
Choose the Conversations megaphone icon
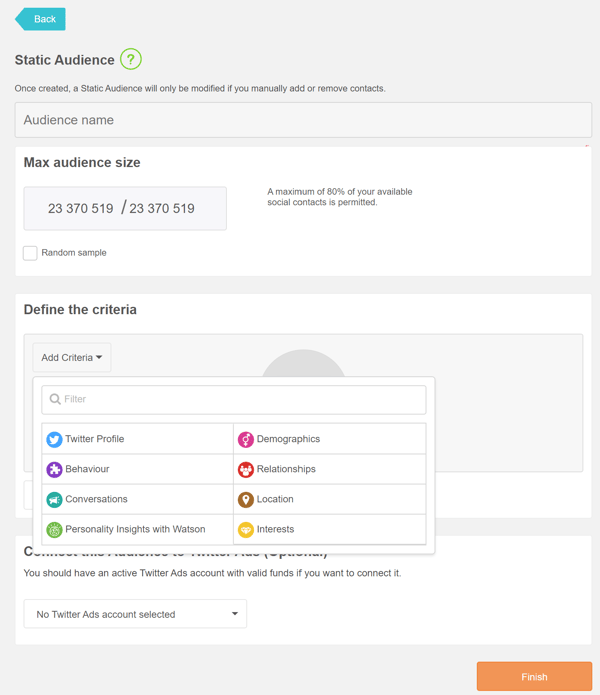54,500
